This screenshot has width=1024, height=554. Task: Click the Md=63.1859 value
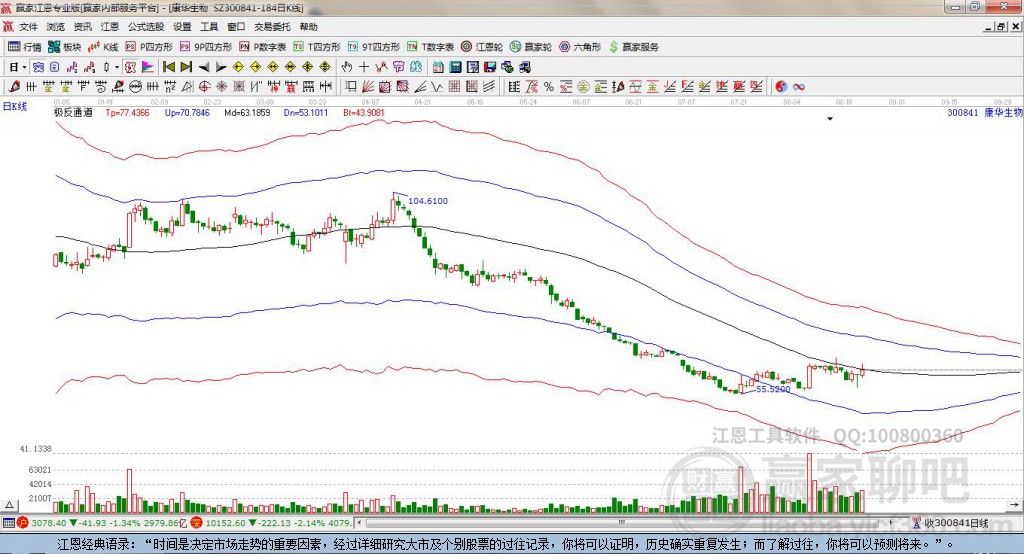(x=247, y=112)
